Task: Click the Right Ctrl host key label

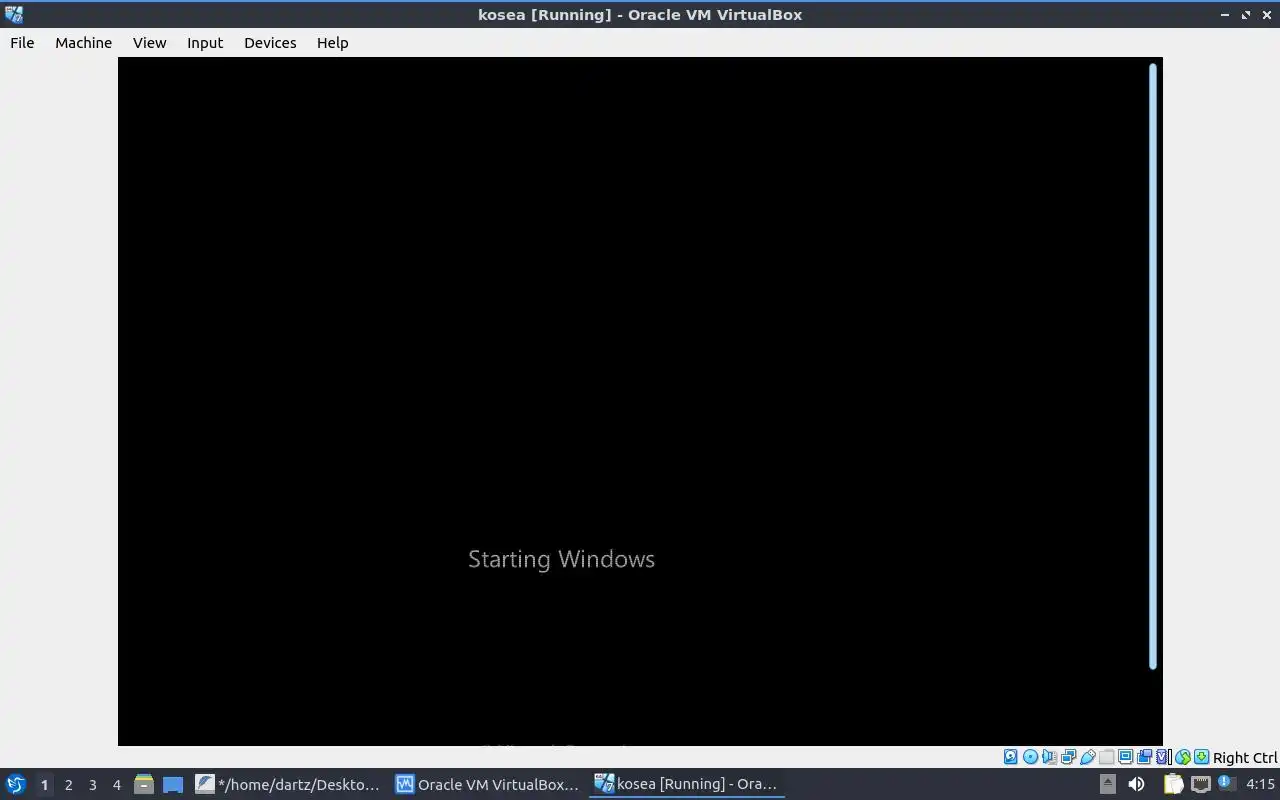Action: point(1245,758)
